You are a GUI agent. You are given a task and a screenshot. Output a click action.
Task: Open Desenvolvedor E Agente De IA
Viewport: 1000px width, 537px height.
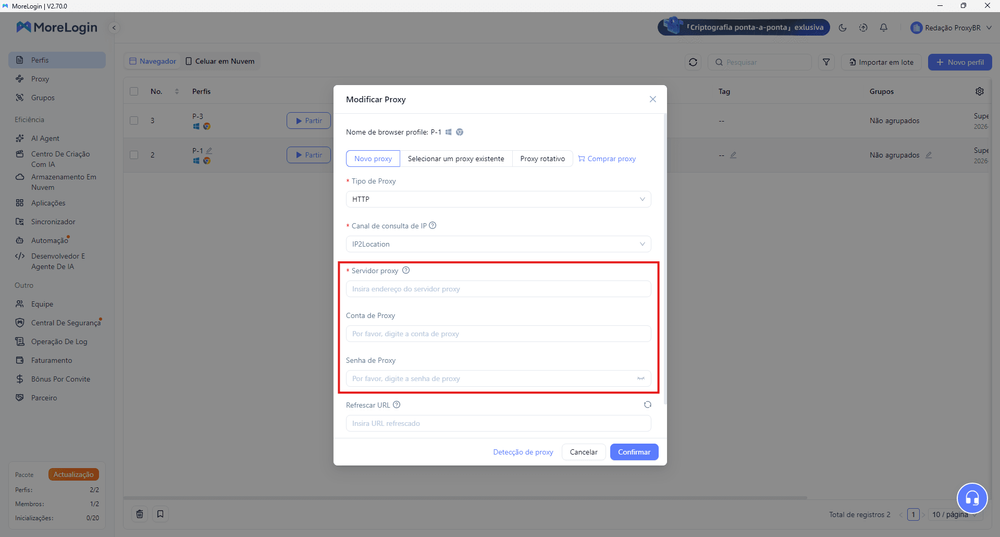coord(57,261)
